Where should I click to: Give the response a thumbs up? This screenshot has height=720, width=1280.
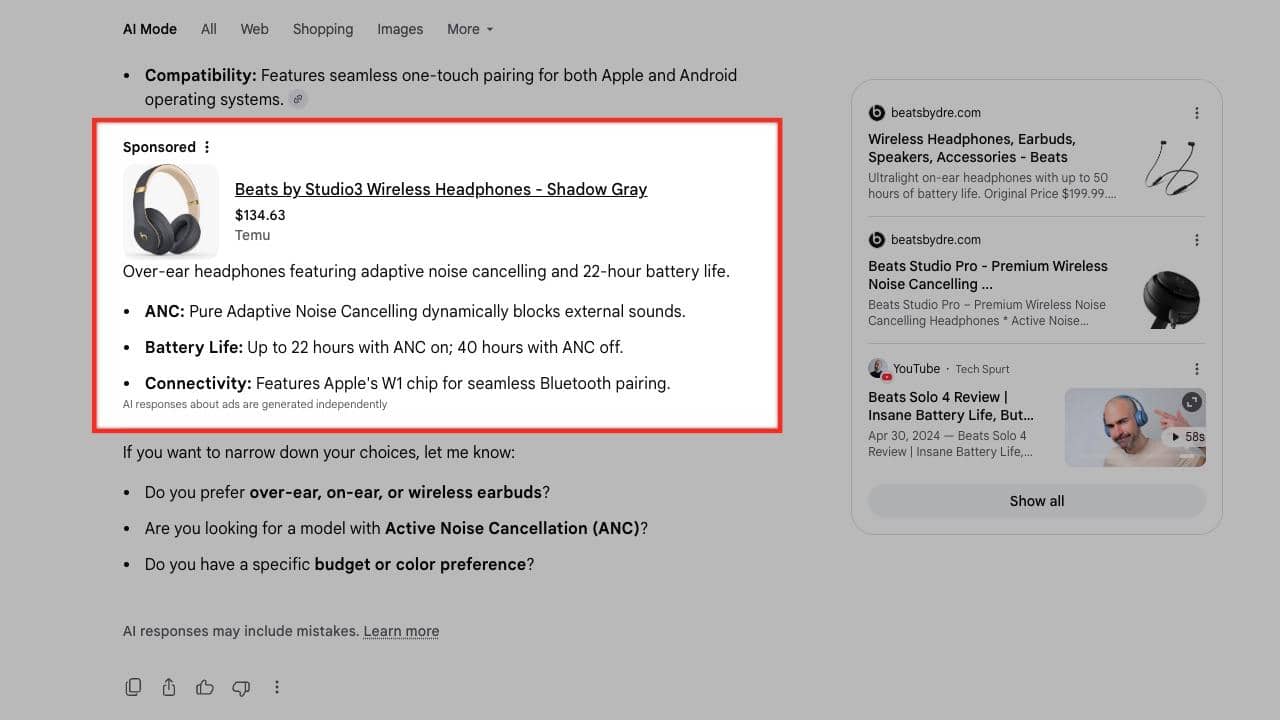(x=205, y=687)
